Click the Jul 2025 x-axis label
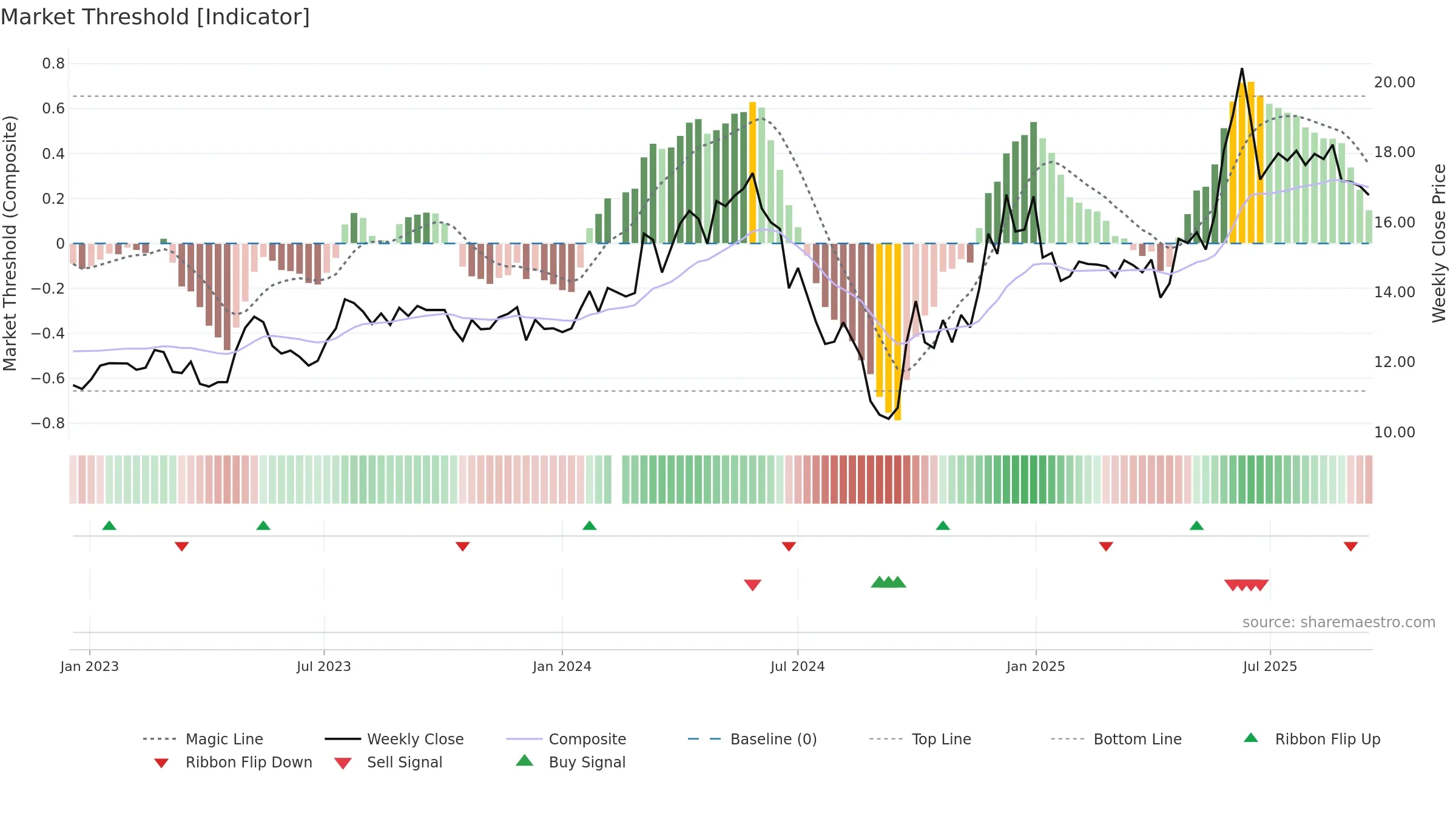The width and height of the screenshot is (1456, 819). (x=1270, y=666)
